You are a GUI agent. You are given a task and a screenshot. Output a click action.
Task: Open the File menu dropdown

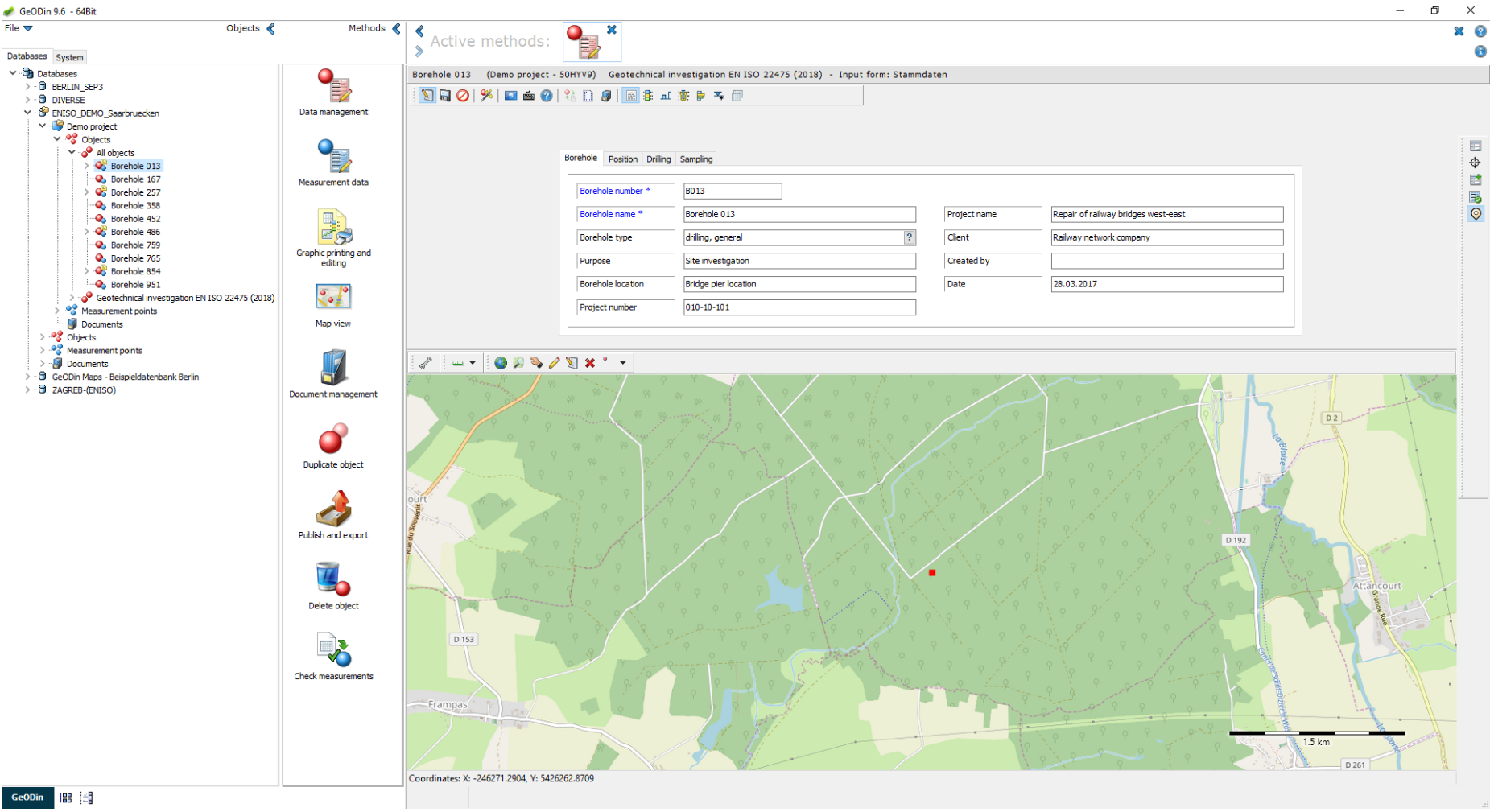(x=19, y=28)
